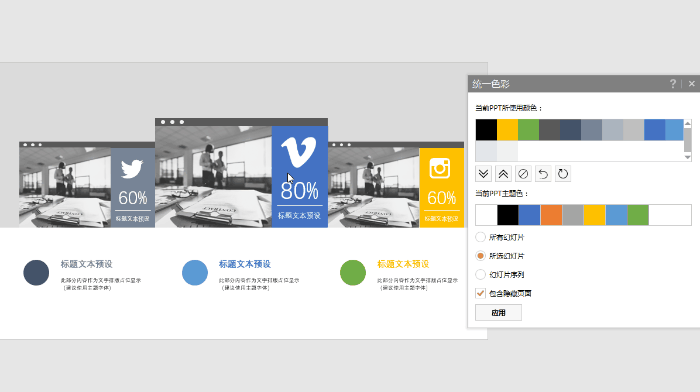Select the green theme color swatch
The width and height of the screenshot is (700, 392).
coord(638,215)
